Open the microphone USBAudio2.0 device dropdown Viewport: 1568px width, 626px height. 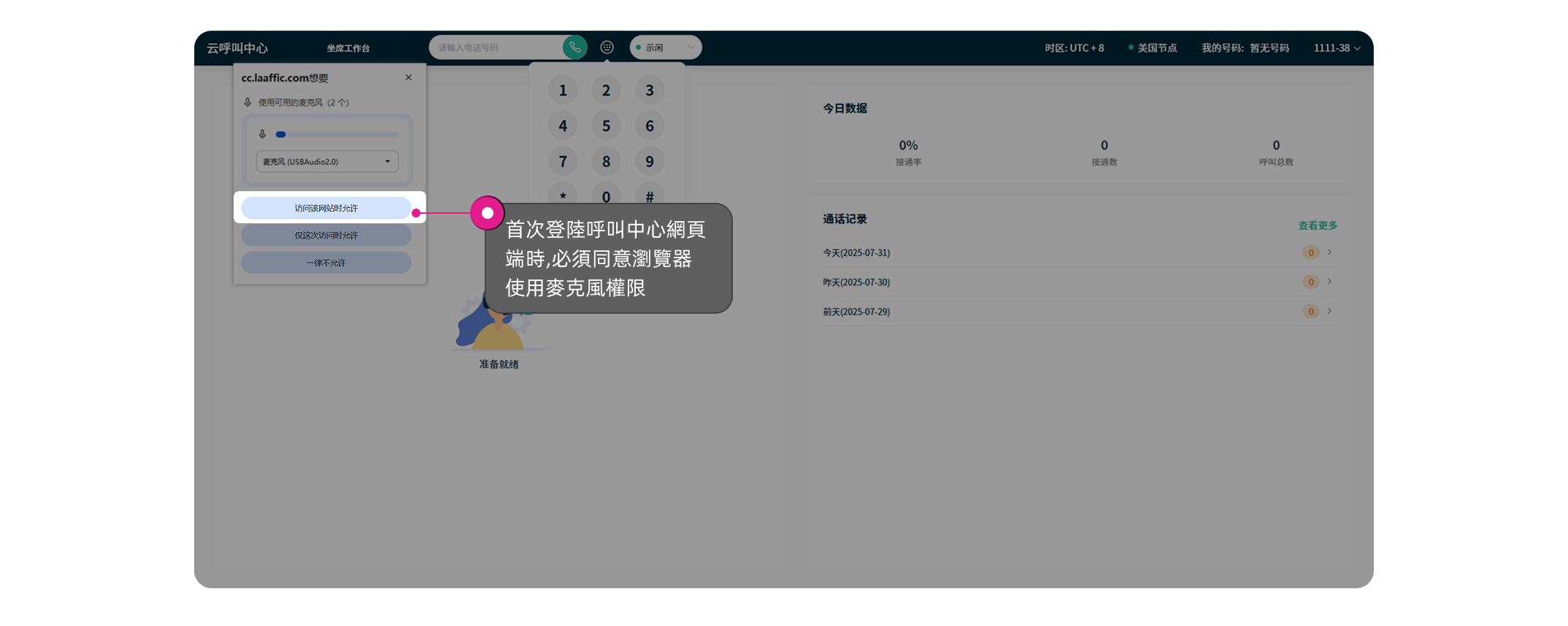click(327, 161)
